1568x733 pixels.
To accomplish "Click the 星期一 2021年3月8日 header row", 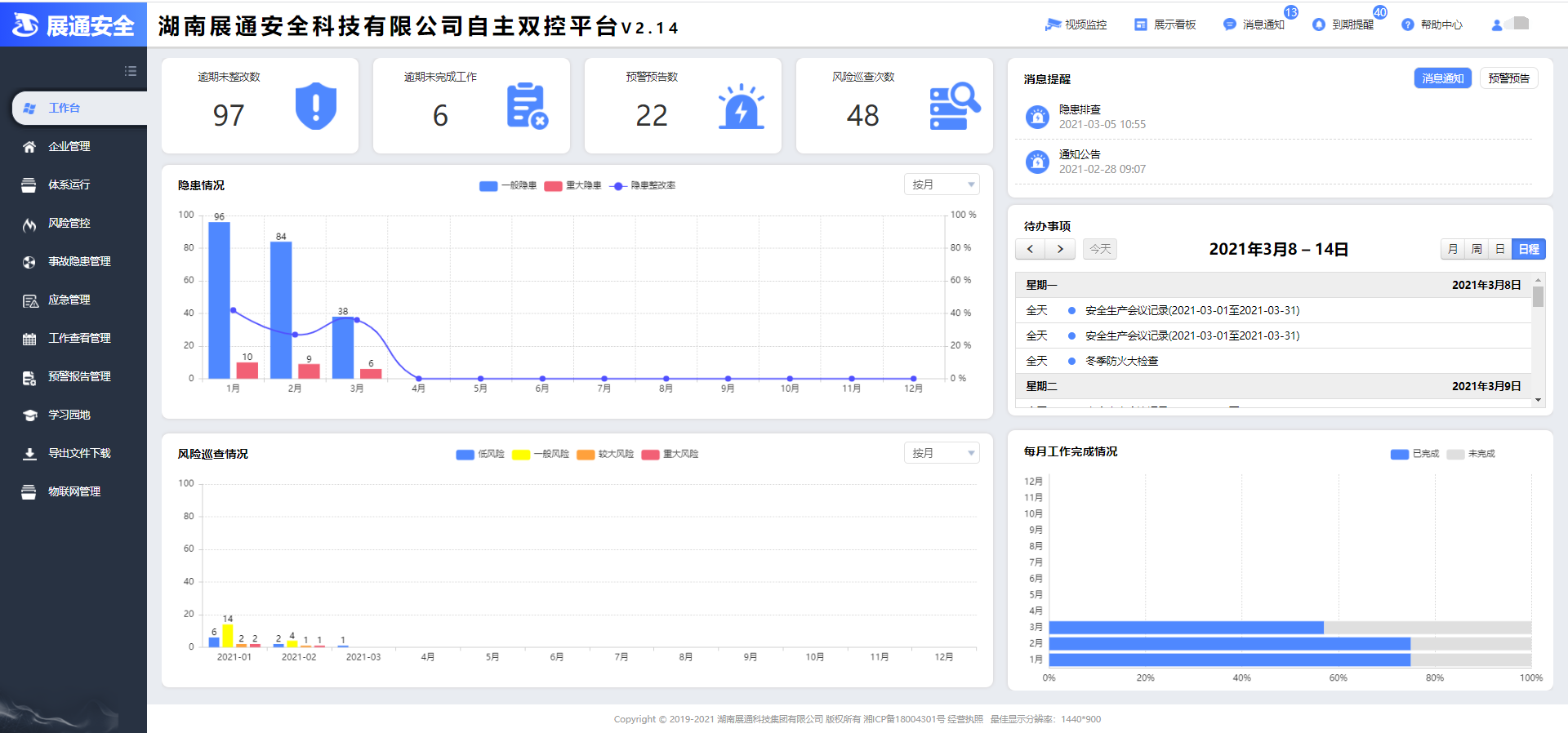I will [1273, 285].
